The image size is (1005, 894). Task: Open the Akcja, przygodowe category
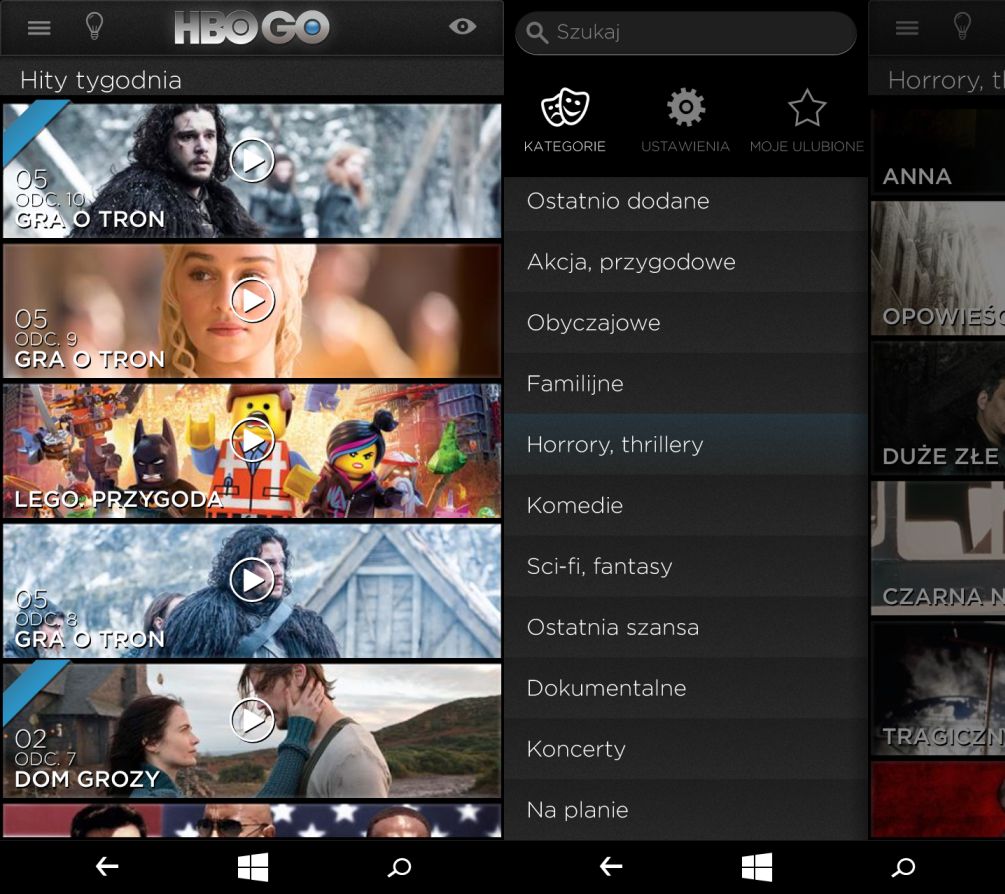pos(686,262)
